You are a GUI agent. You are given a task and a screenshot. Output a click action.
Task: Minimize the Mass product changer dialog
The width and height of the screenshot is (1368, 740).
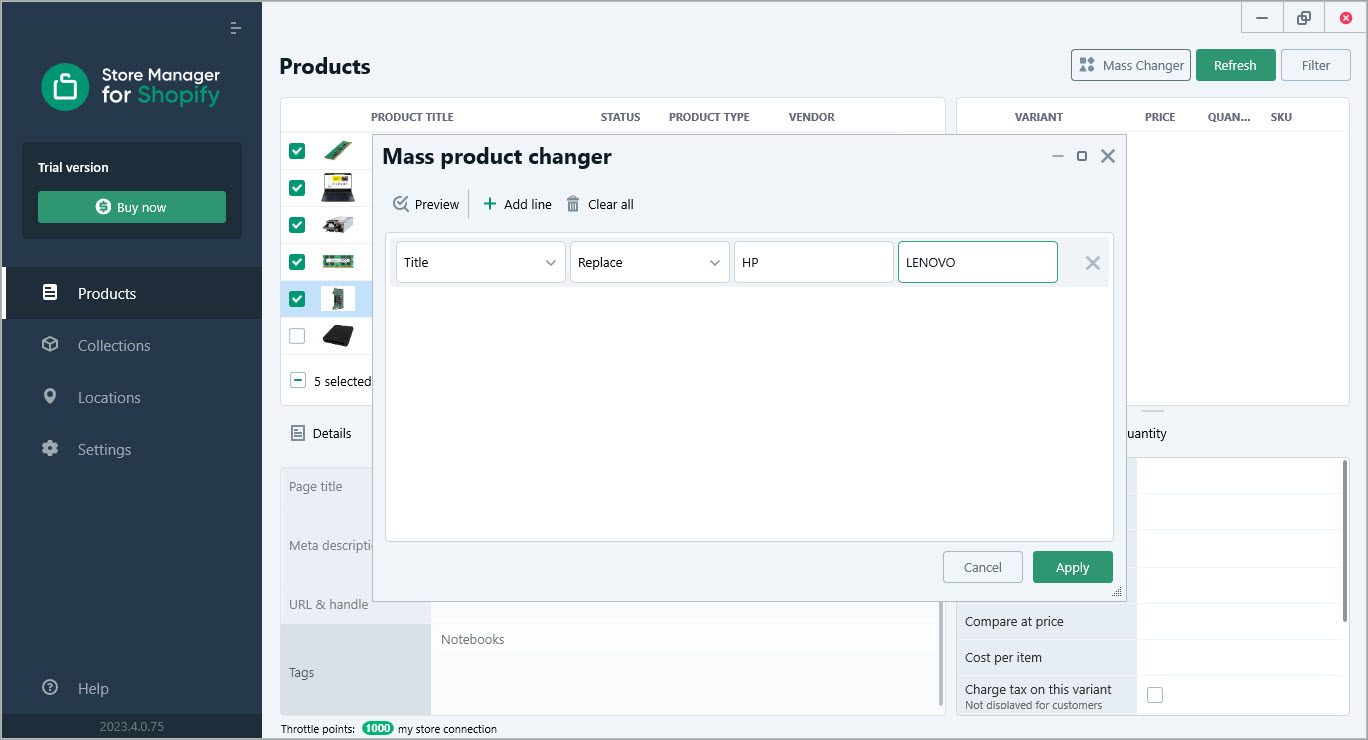pyautogui.click(x=1058, y=156)
